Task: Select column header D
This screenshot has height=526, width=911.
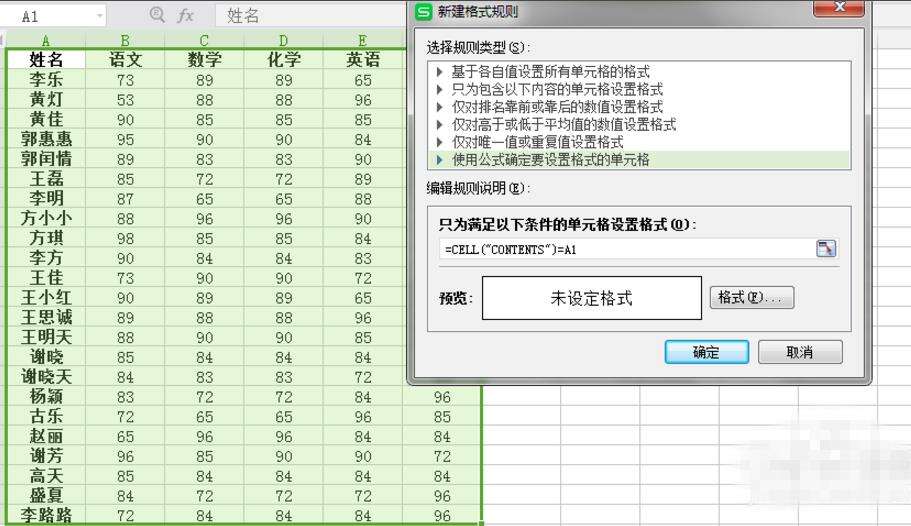Action: click(x=283, y=41)
